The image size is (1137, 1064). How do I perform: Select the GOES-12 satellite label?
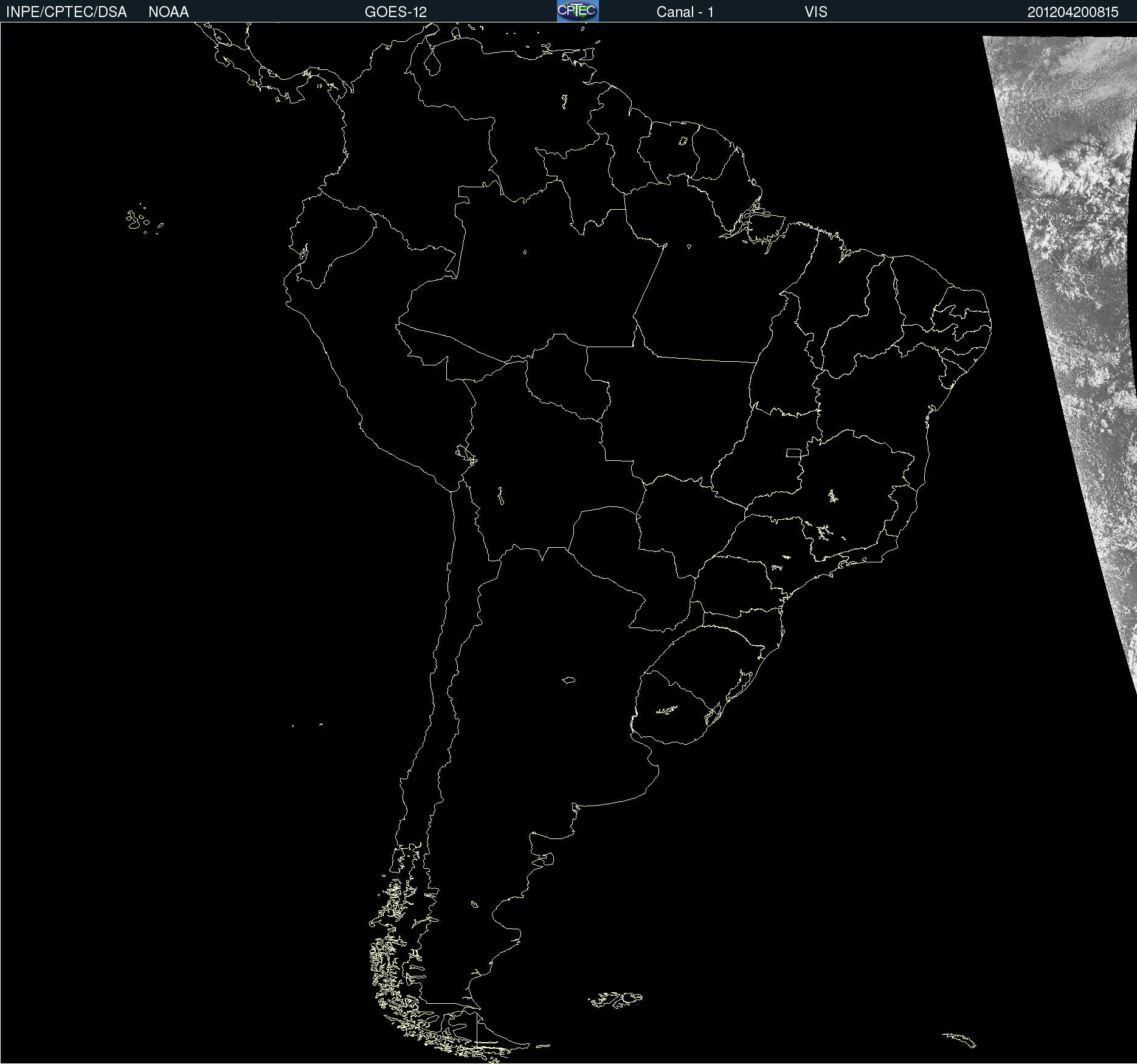pyautogui.click(x=396, y=12)
